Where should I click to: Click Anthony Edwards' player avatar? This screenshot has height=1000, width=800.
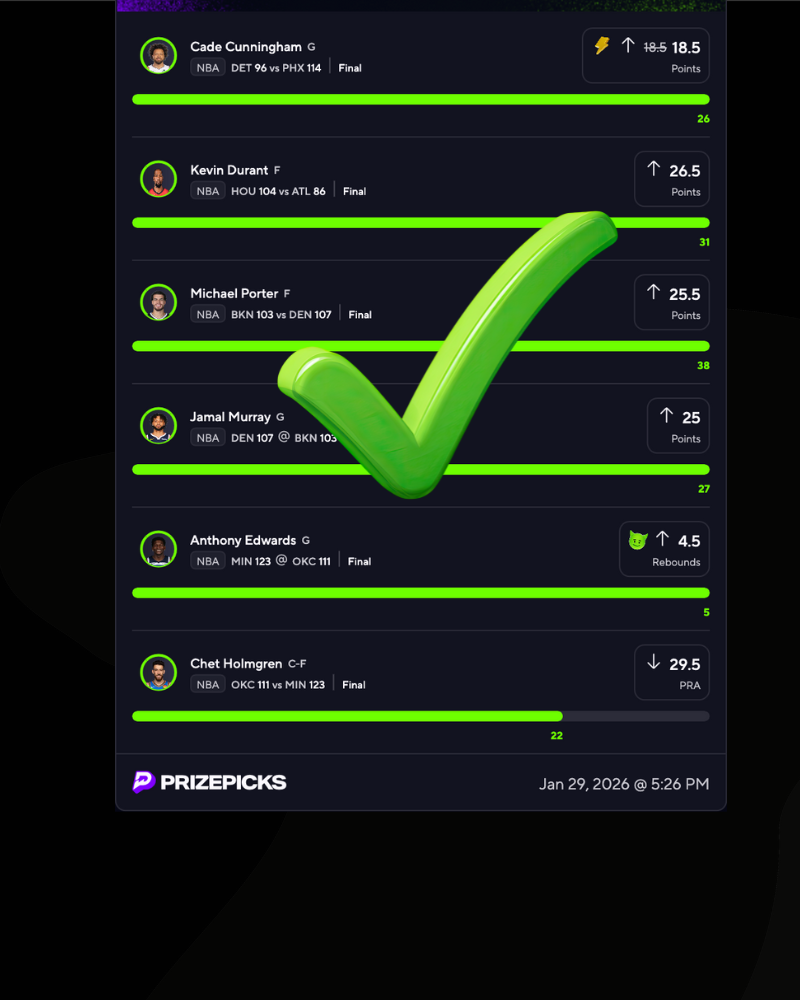coord(158,549)
